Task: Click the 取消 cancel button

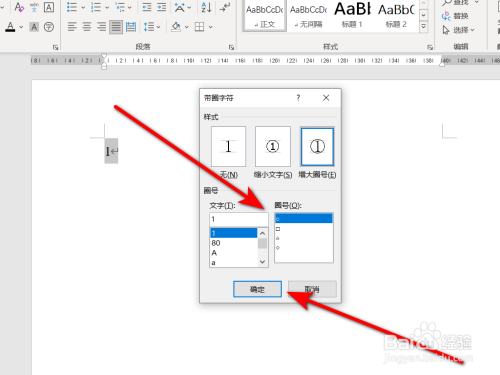Action: 312,289
